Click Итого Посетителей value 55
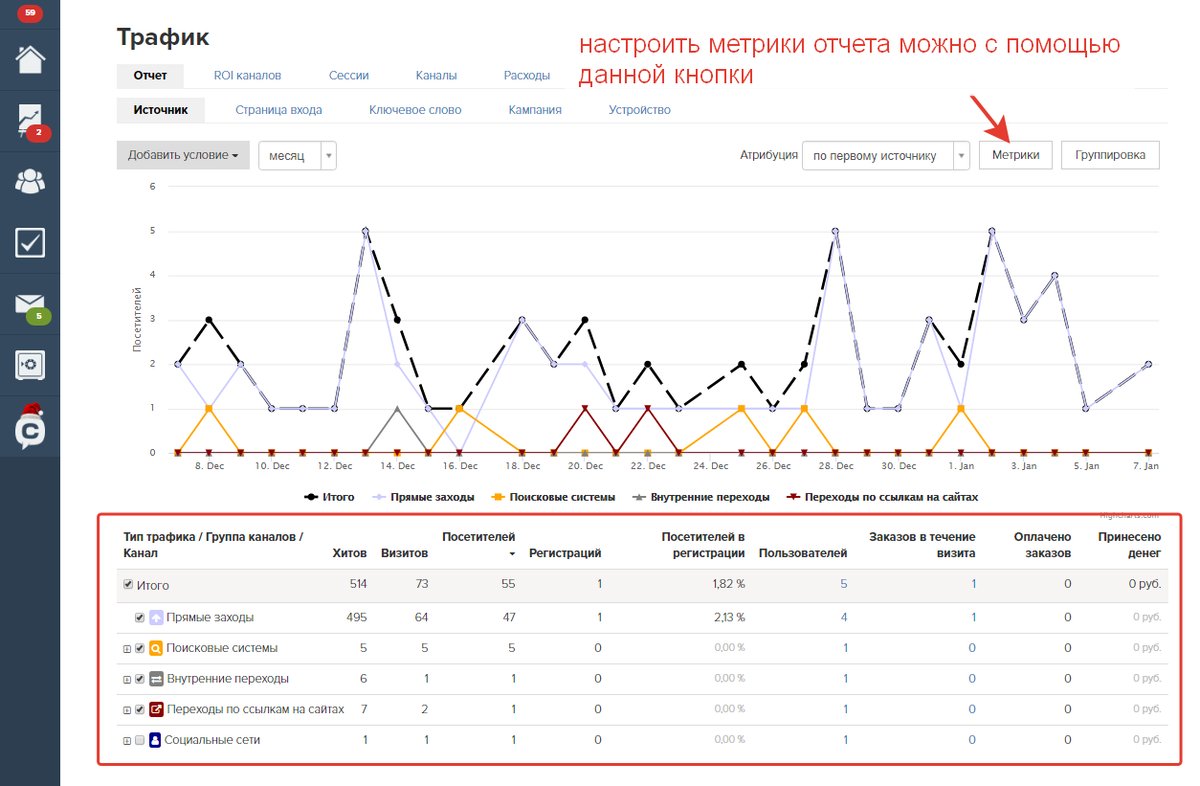The width and height of the screenshot is (1200, 786). (509, 584)
